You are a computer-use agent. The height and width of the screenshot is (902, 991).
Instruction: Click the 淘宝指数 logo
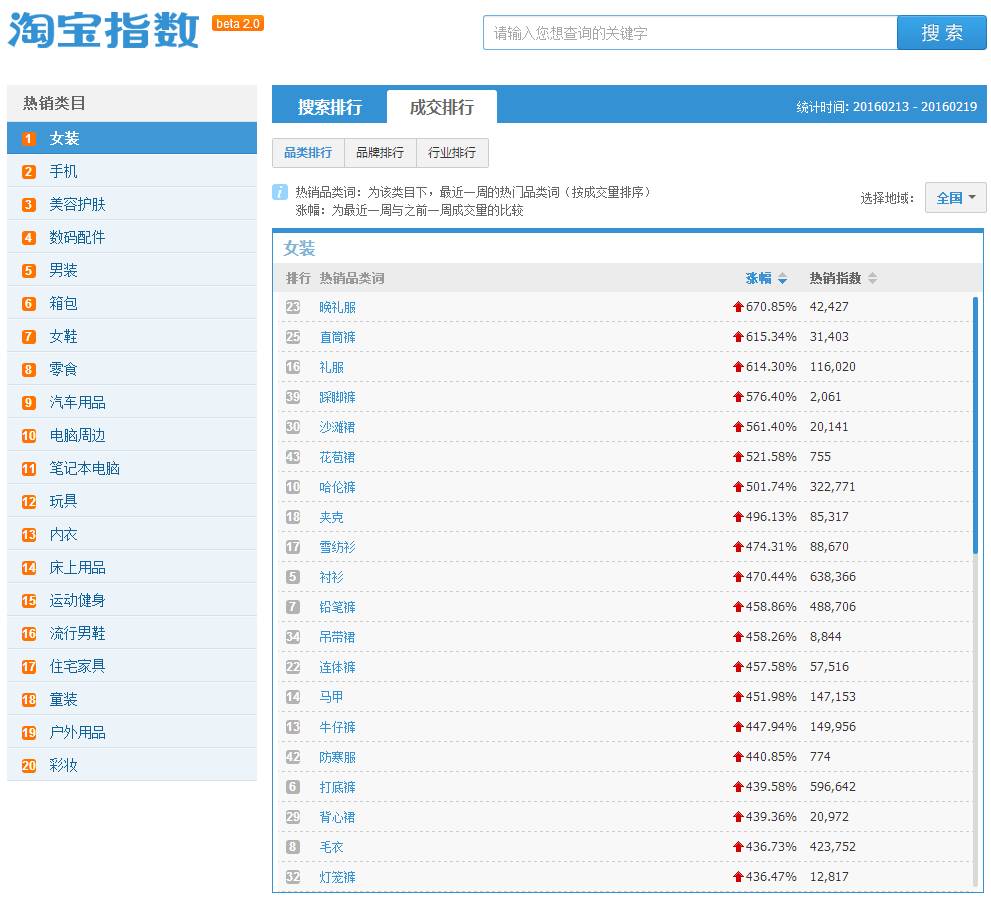pos(104,30)
